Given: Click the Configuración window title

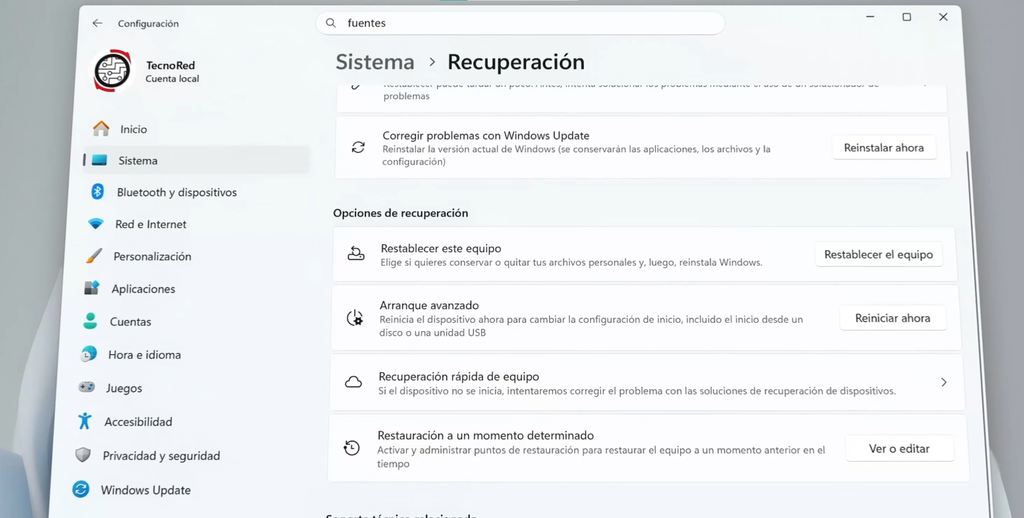Looking at the screenshot, I should 148,24.
